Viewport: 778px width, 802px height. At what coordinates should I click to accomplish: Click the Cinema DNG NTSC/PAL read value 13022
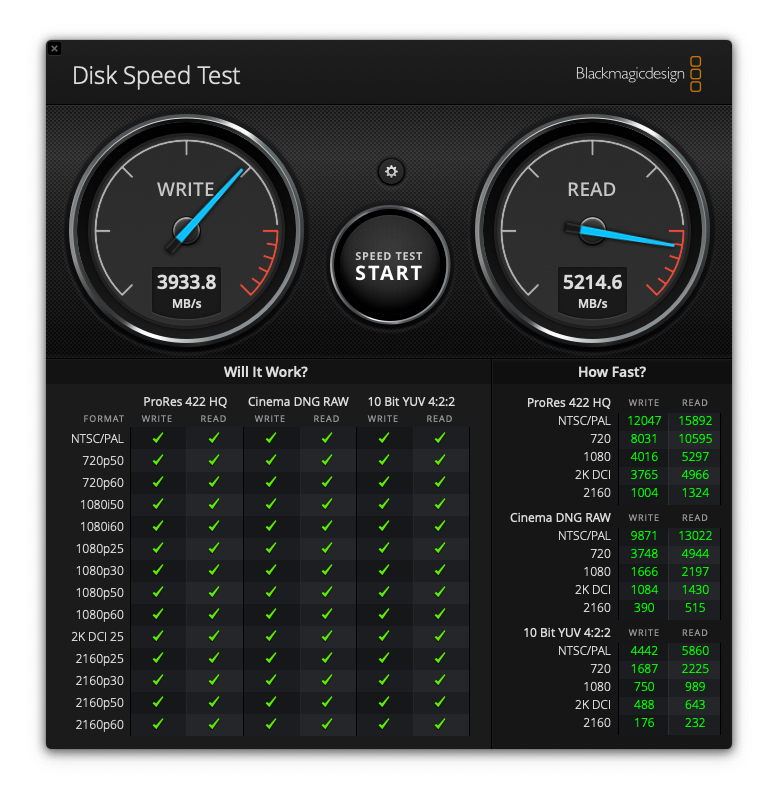pos(695,536)
